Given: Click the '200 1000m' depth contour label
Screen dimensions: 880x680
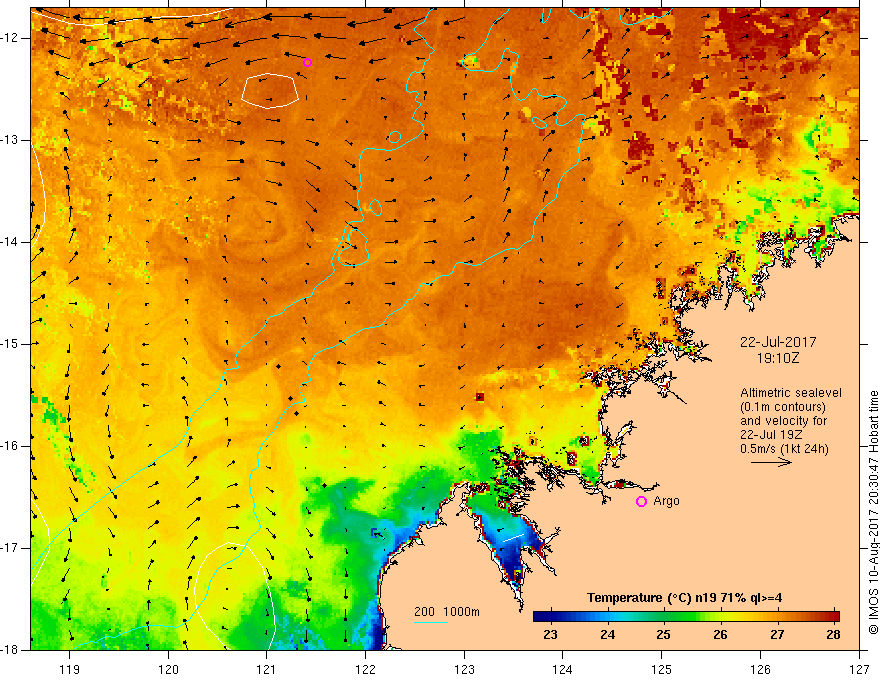Looking at the screenshot, I should 447,612.
